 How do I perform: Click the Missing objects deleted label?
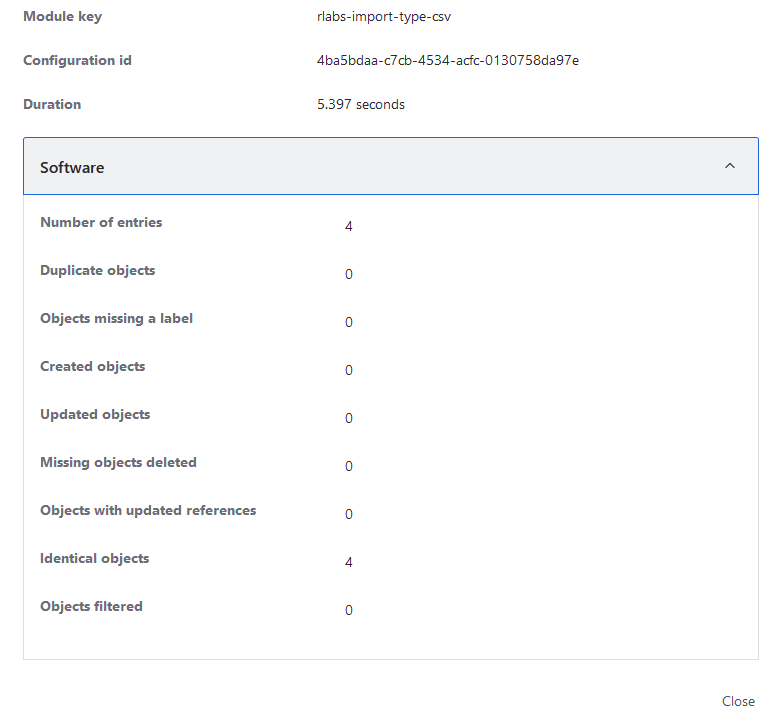tap(118, 463)
